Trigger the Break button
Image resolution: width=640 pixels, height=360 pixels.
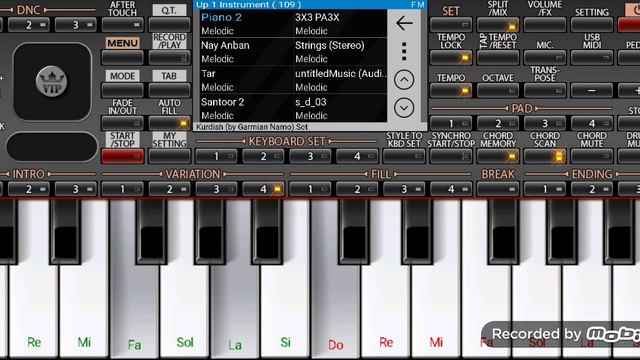(498, 189)
